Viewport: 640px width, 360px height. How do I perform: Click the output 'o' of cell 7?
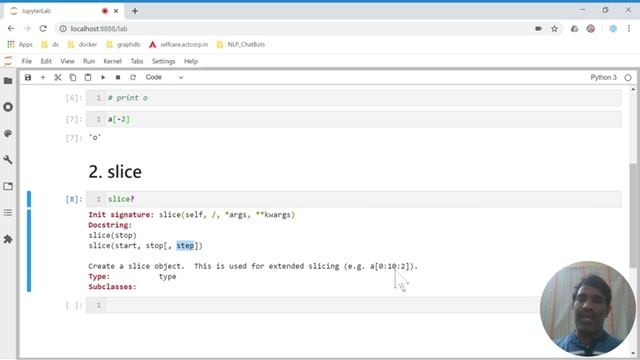coord(95,138)
